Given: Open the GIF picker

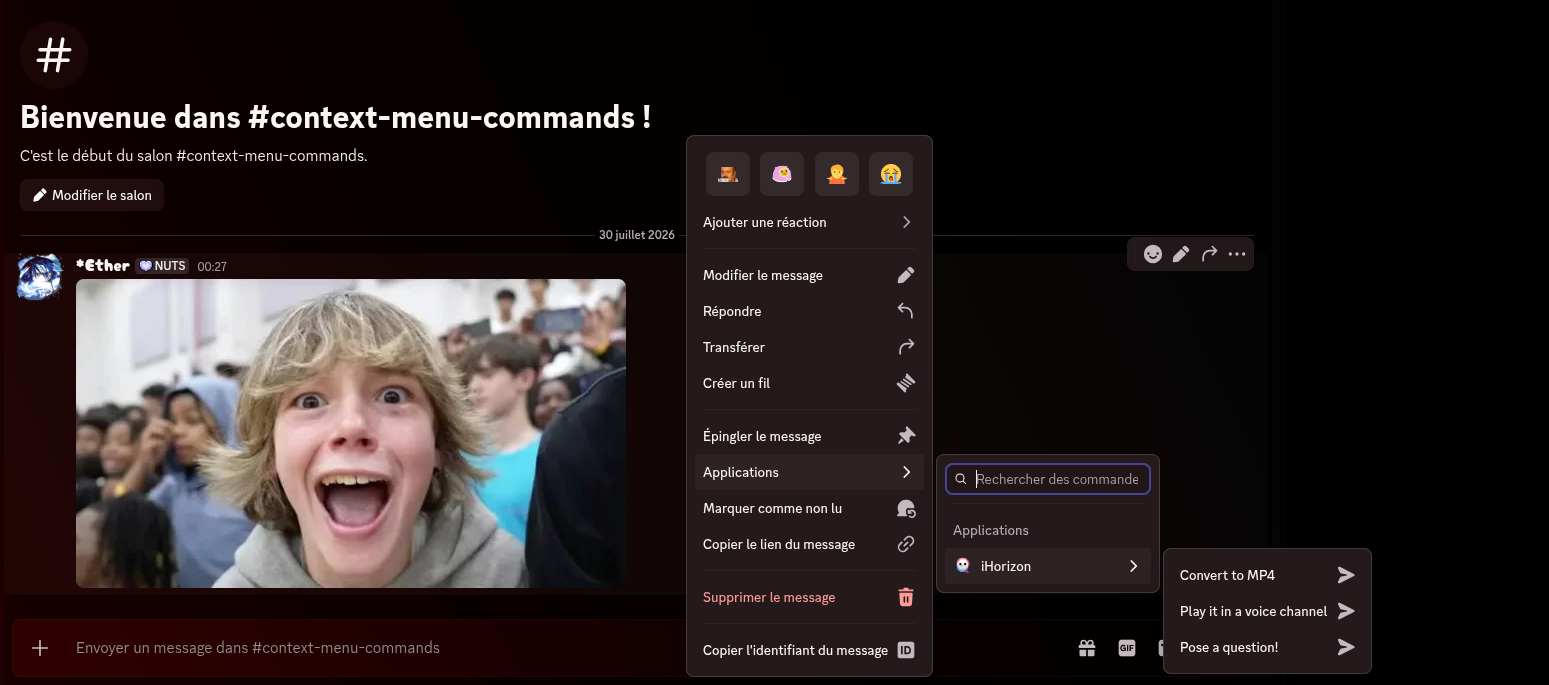Looking at the screenshot, I should (1127, 648).
